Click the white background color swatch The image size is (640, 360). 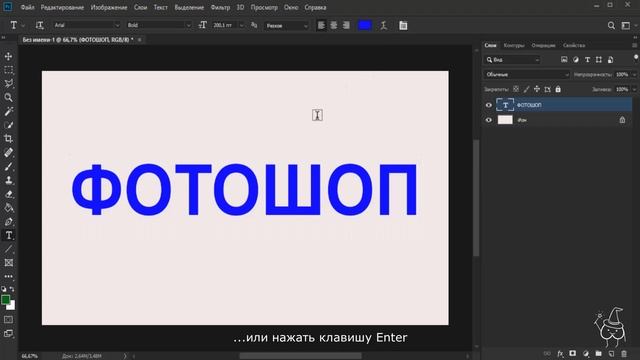point(12,306)
